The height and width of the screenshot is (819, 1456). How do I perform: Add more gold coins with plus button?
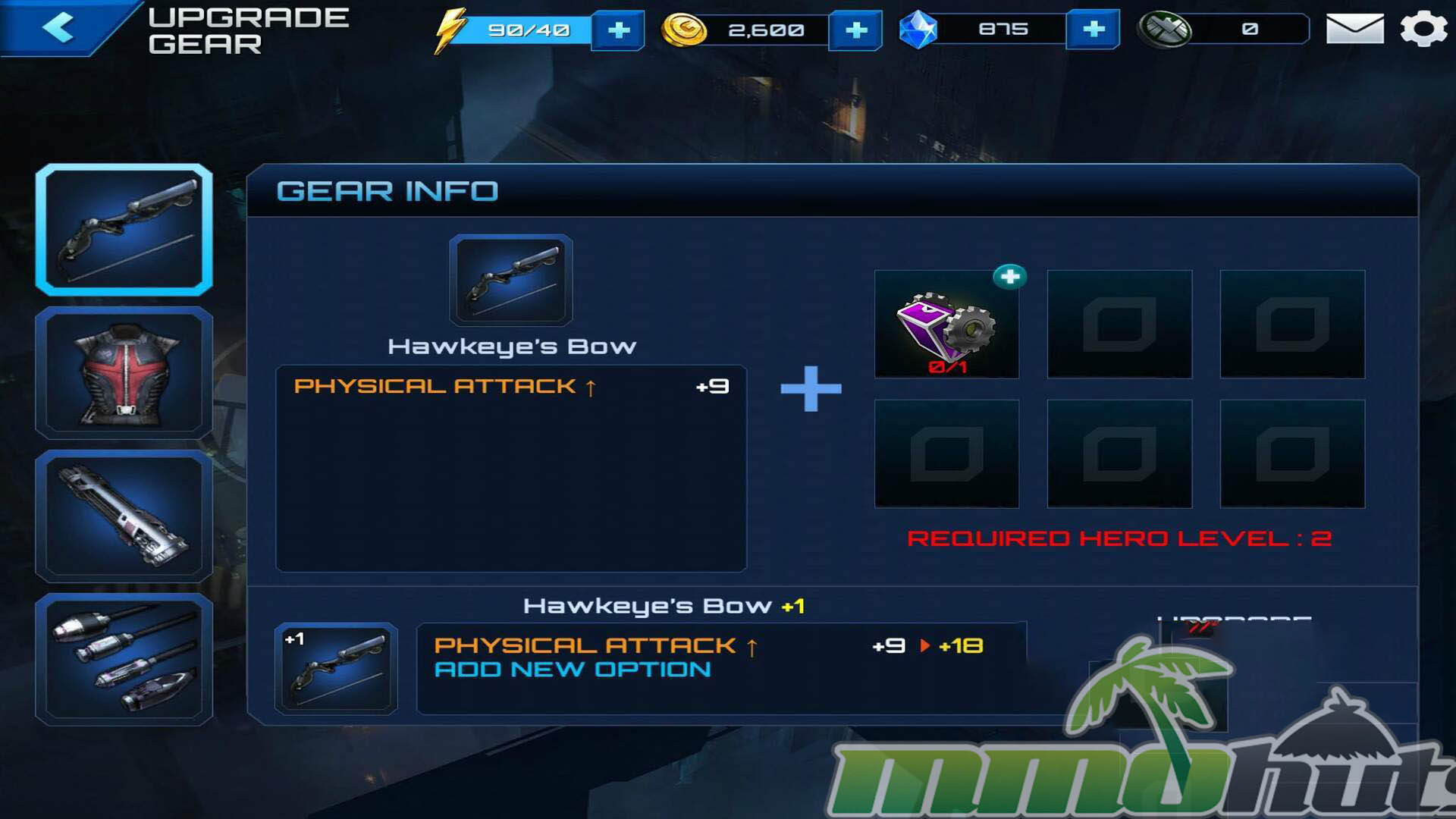click(x=855, y=30)
